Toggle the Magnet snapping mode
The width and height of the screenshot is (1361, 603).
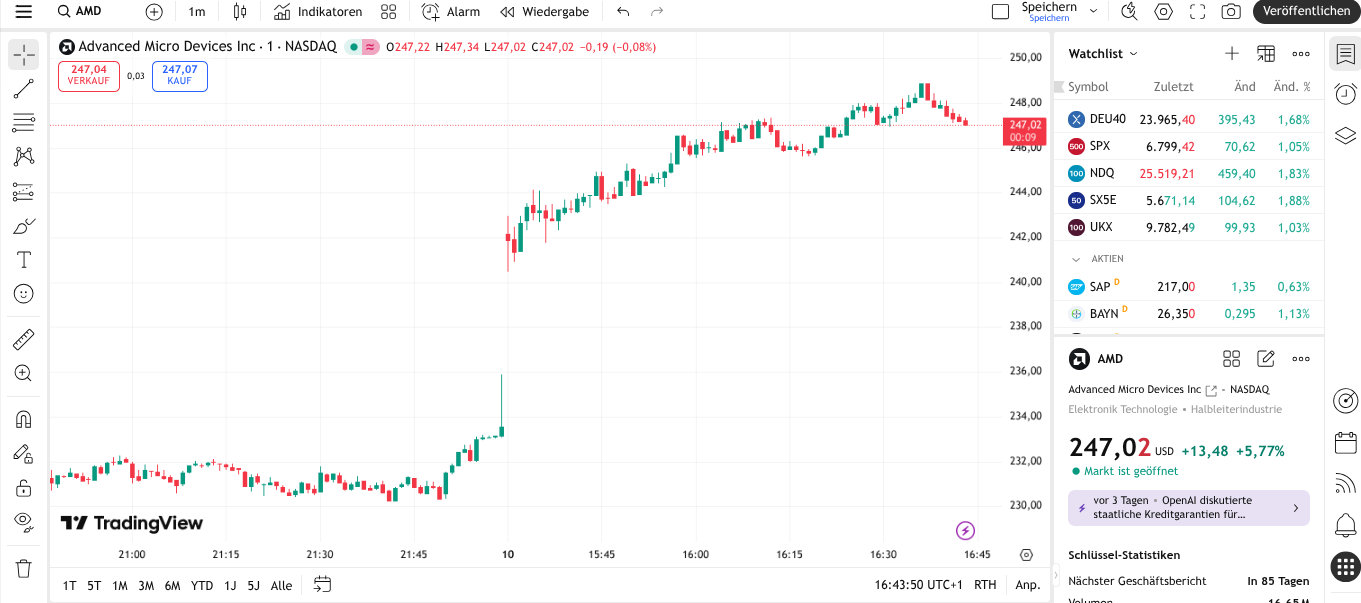coord(22,419)
